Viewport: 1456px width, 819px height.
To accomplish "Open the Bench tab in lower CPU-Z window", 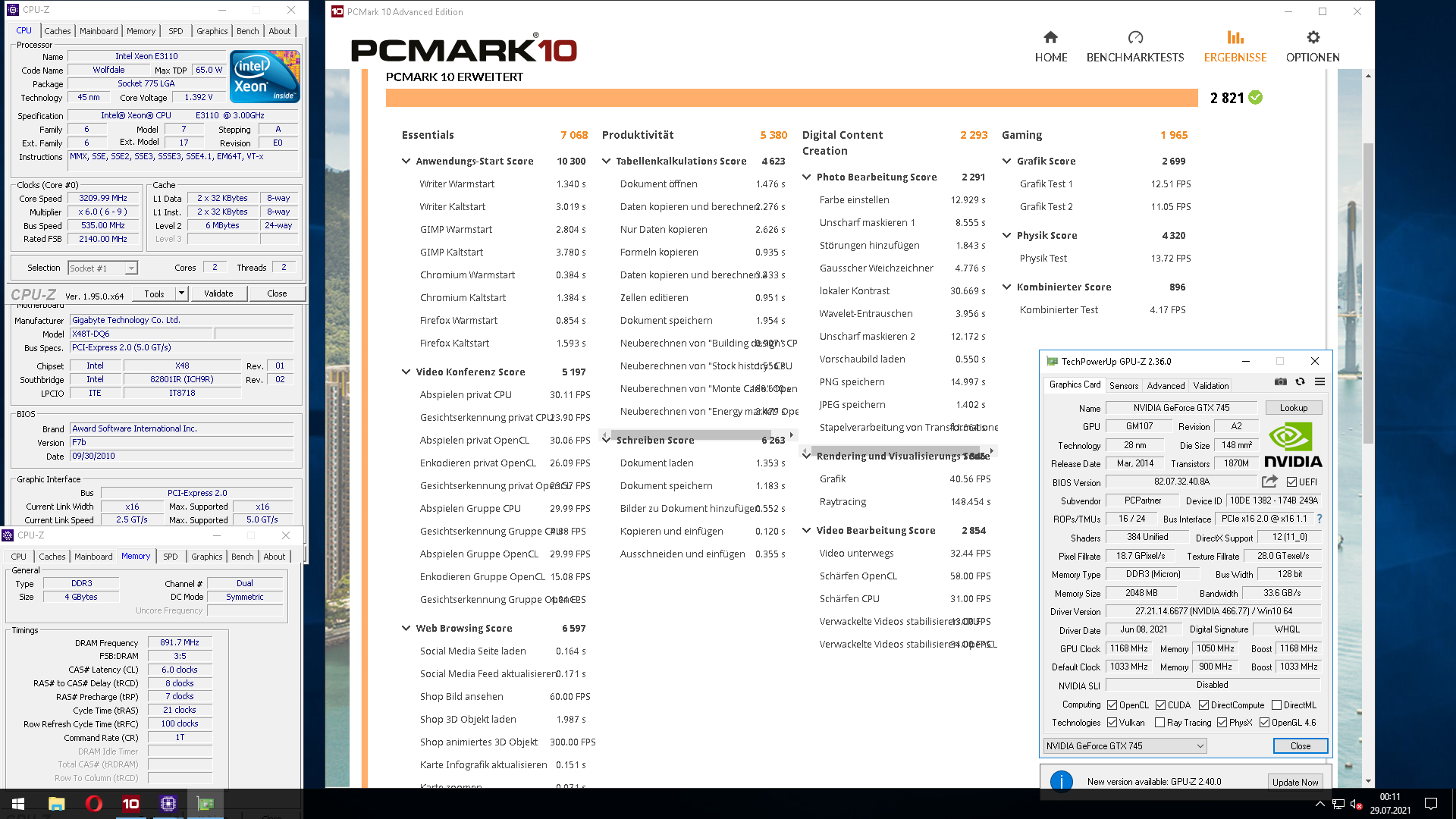I will click(x=242, y=557).
